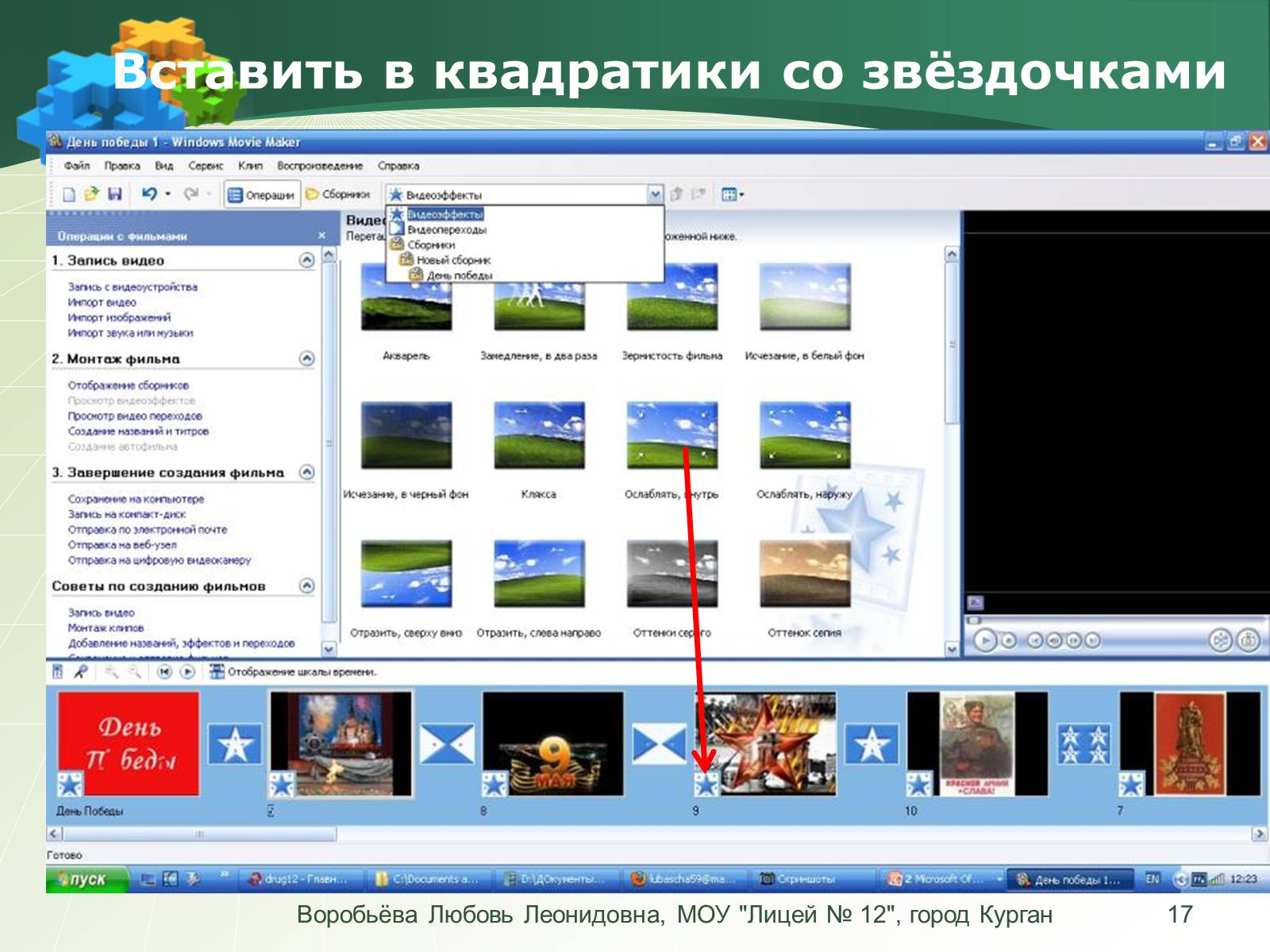The height and width of the screenshot is (952, 1270).
Task: Collapse the 2. Монтаж фильма section
Action: [306, 359]
